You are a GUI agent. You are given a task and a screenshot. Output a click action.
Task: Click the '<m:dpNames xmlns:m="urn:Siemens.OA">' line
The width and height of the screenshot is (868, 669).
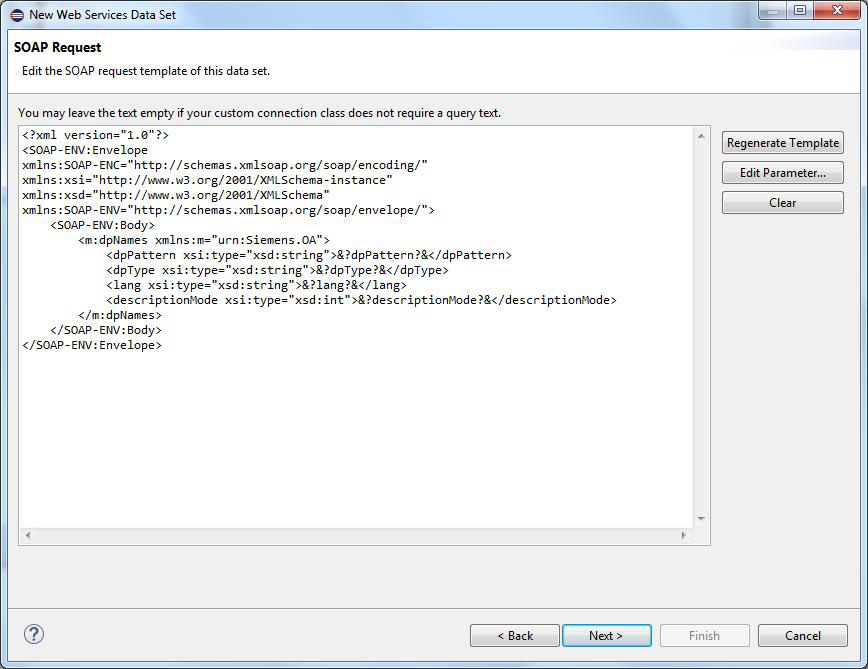pyautogui.click(x=204, y=240)
